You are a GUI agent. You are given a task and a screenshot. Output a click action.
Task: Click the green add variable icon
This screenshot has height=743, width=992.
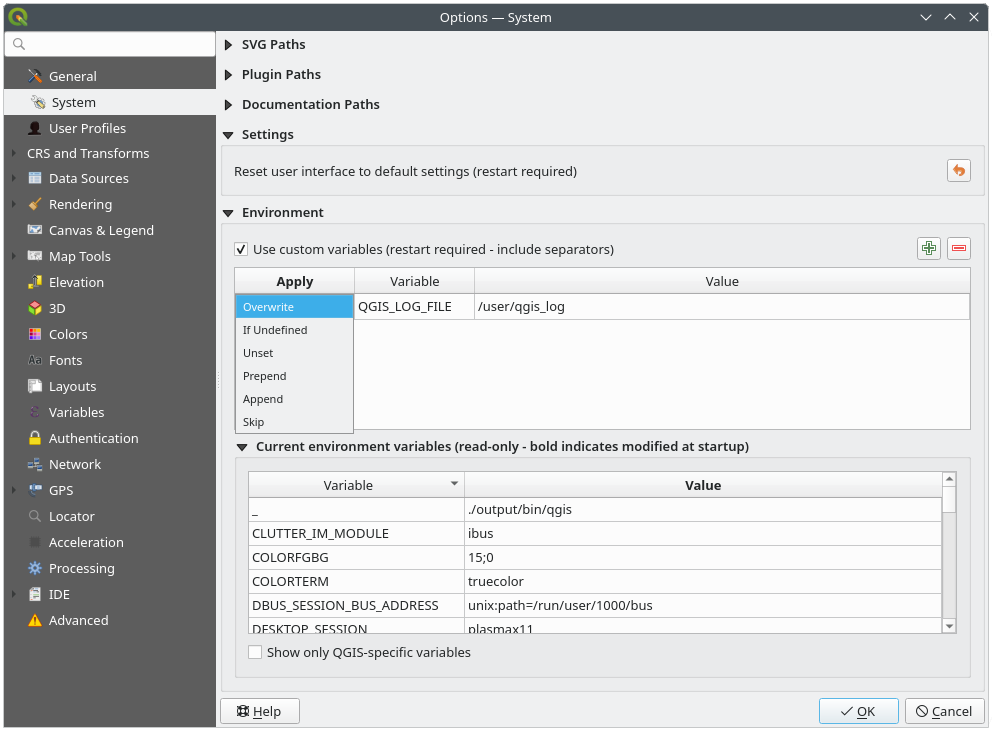pyautogui.click(x=929, y=249)
